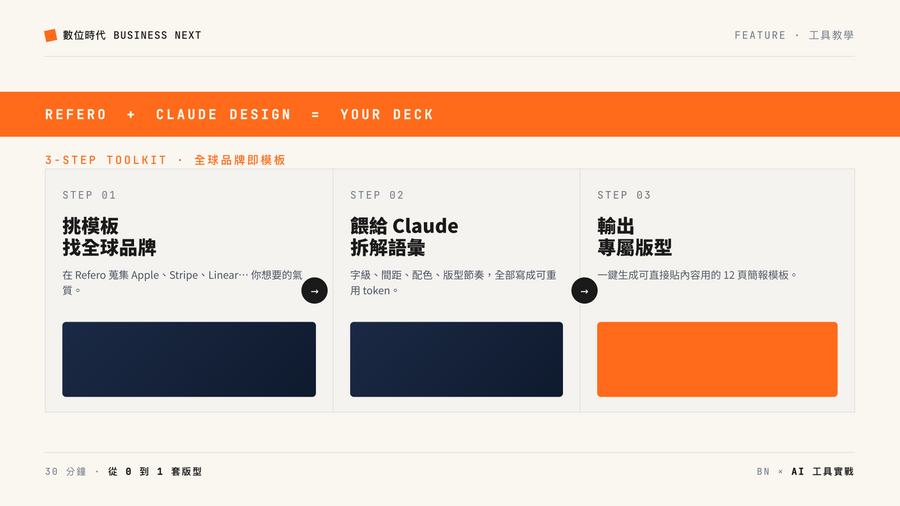
Task: Click the 30 分鐘 footer text
Action: pos(65,472)
